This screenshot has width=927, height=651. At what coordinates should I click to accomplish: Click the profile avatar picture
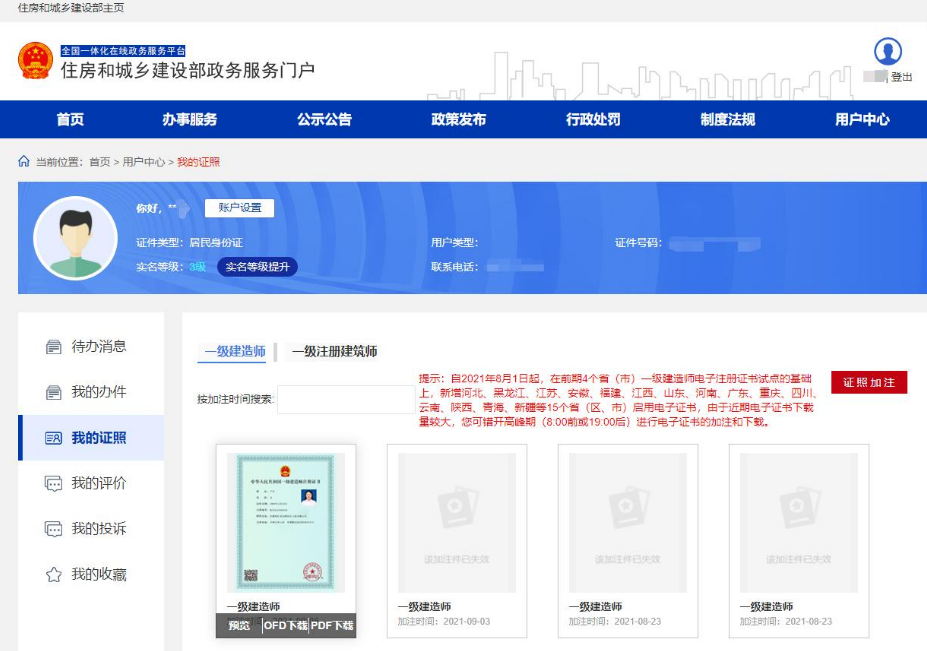click(76, 238)
